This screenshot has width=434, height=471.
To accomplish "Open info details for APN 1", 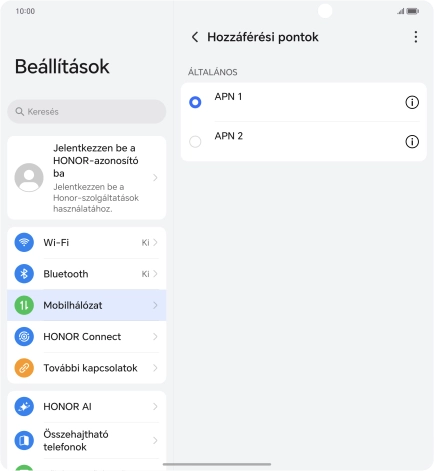I will point(412,102).
